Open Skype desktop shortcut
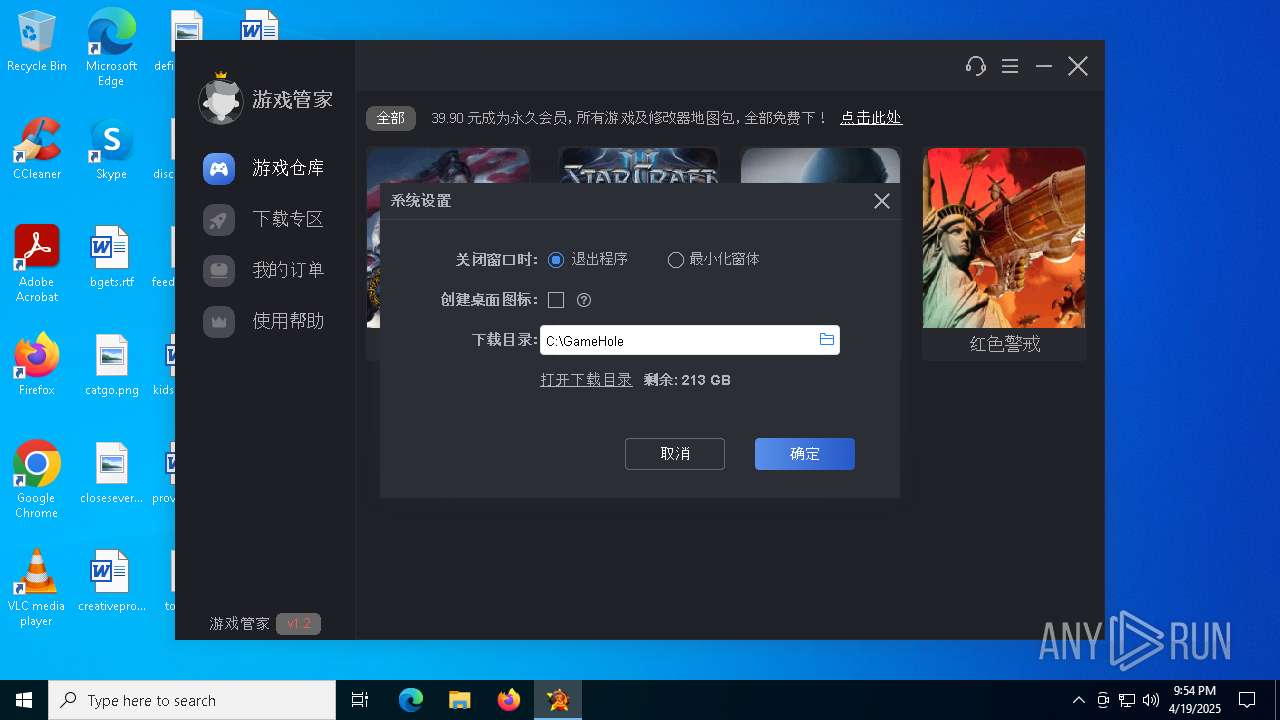This screenshot has height=720, width=1280. coord(111,150)
